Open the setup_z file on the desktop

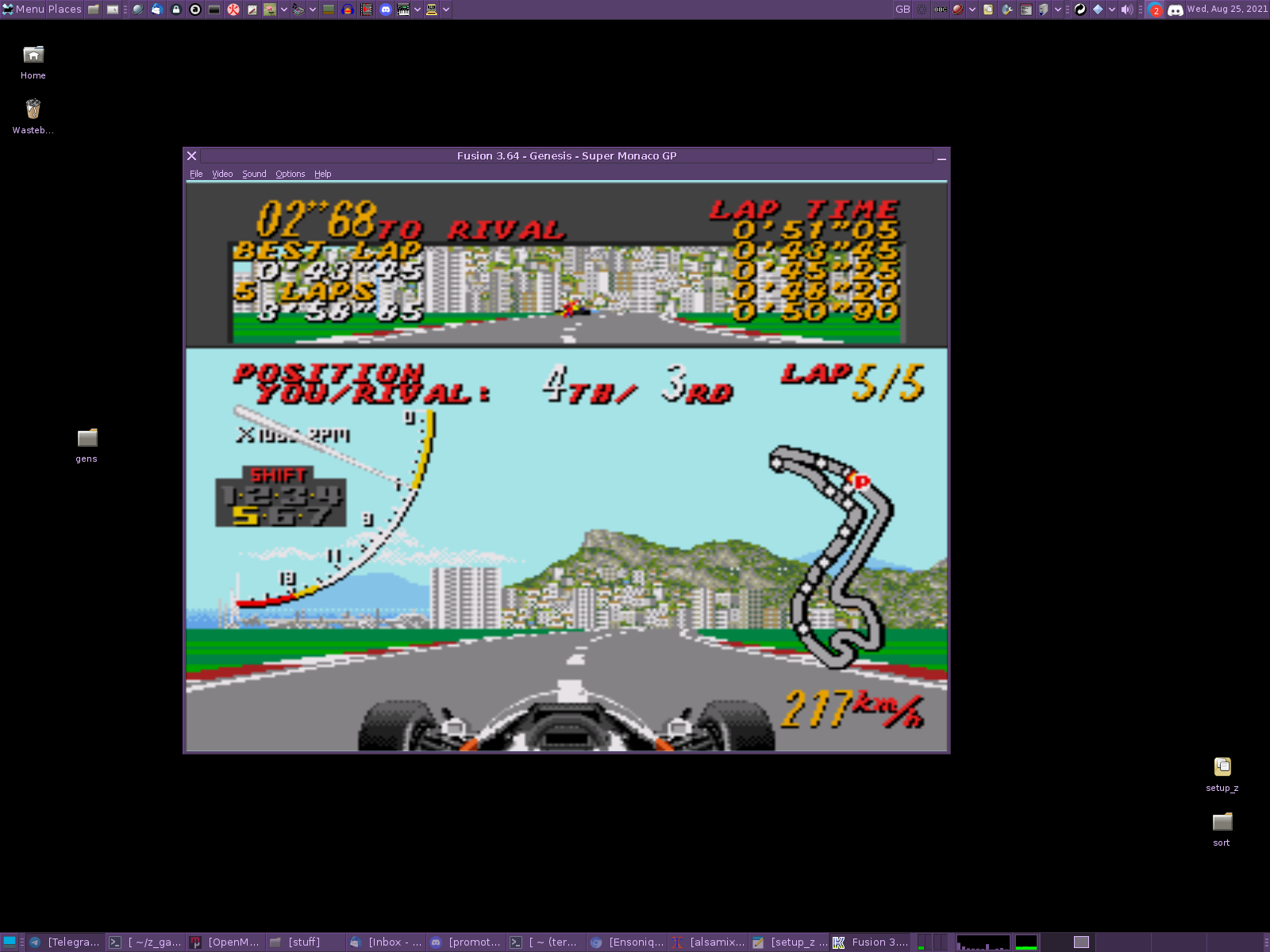tap(1222, 774)
